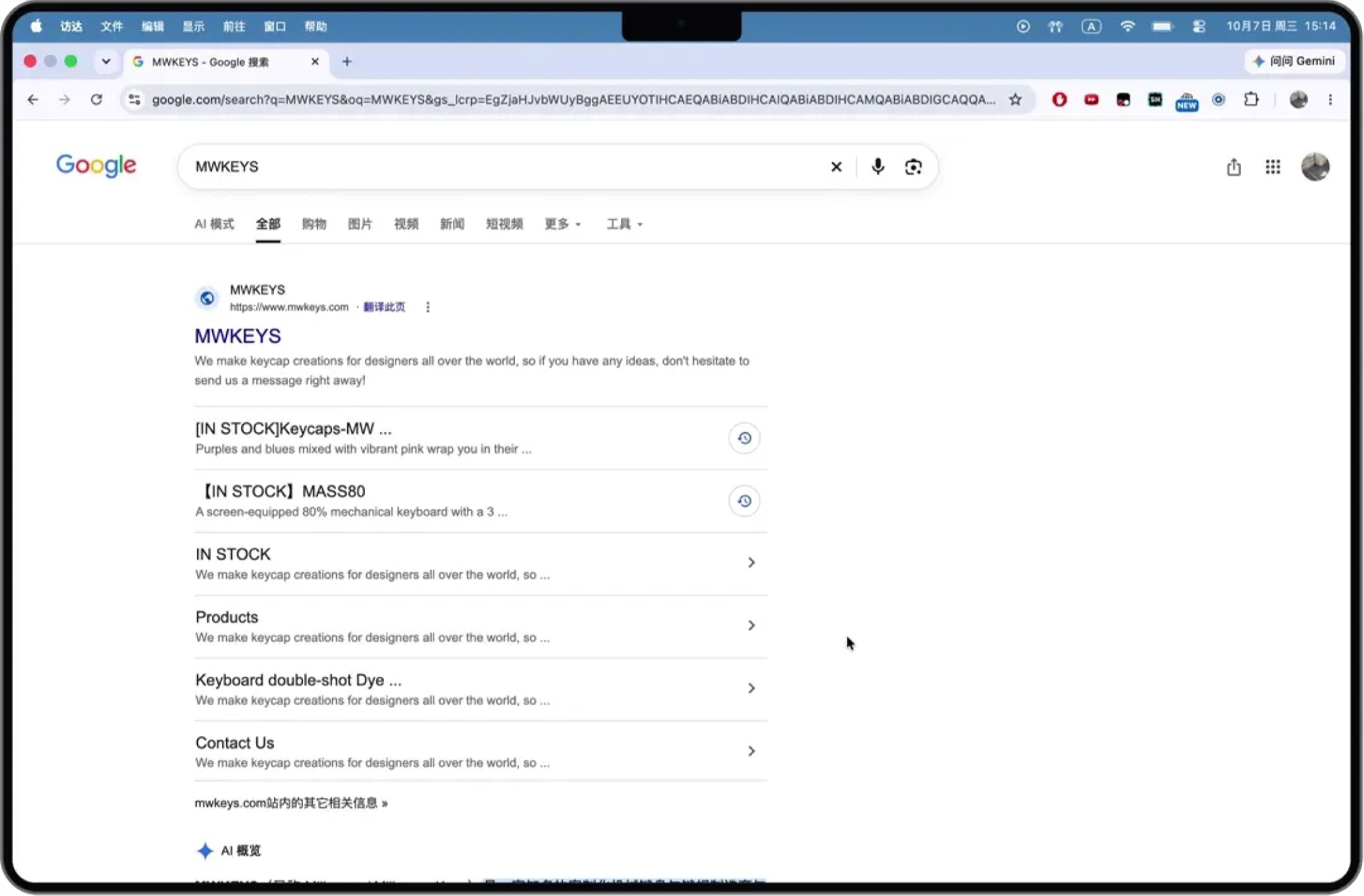Open Google Lens image search
The height and width of the screenshot is (896, 1364).
[913, 167]
